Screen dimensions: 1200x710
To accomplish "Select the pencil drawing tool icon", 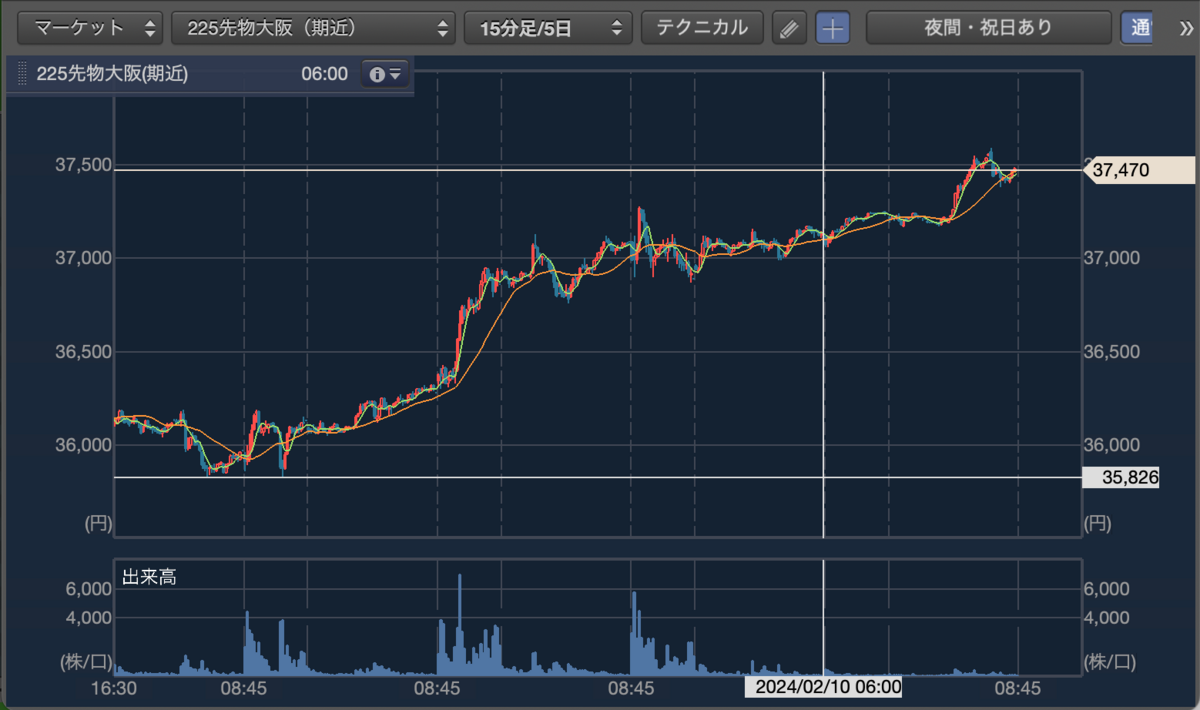I will [789, 28].
